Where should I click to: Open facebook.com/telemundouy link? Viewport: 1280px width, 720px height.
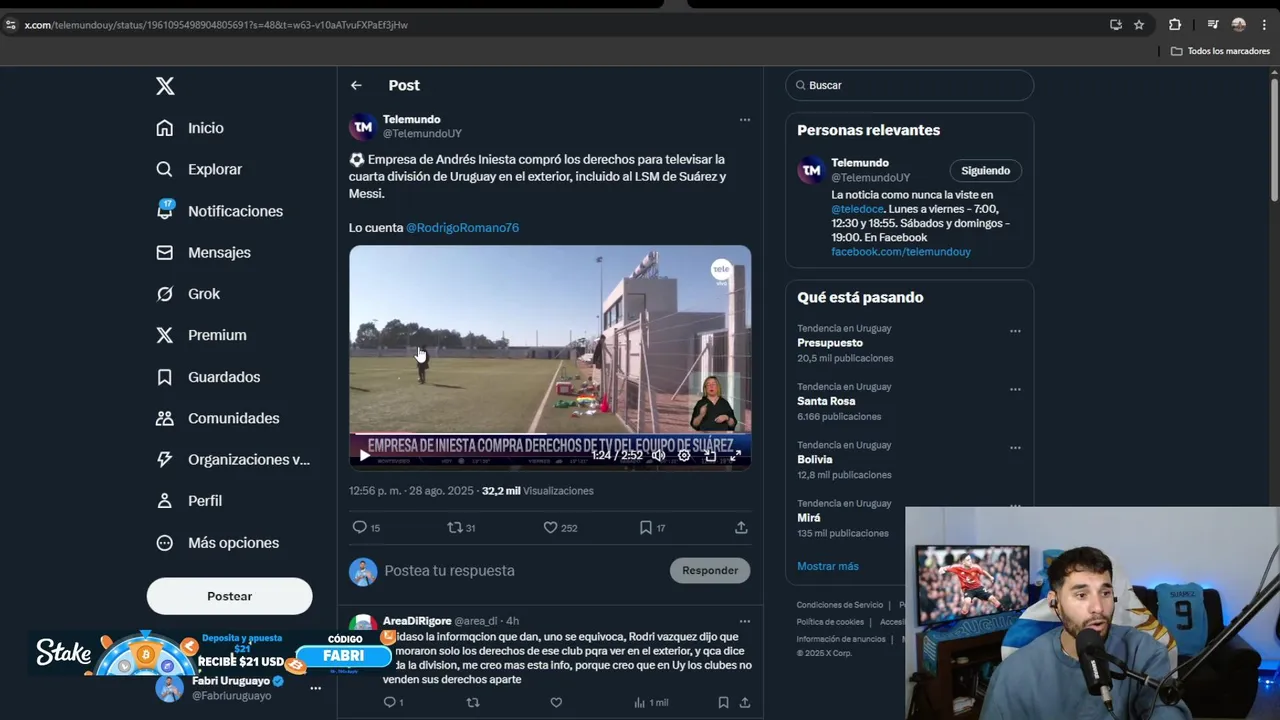[901, 252]
